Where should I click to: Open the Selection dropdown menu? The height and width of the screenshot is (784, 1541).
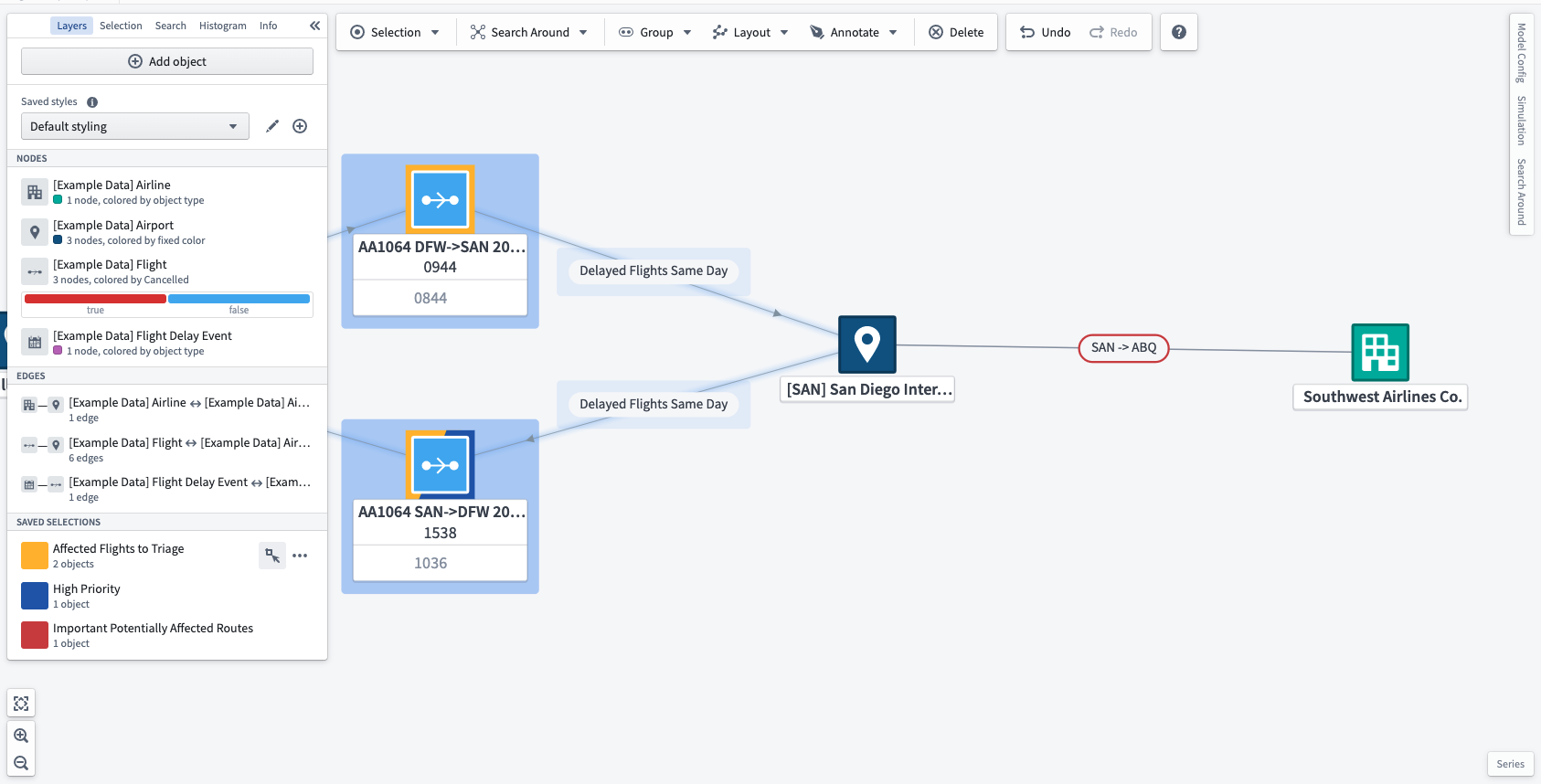click(396, 32)
